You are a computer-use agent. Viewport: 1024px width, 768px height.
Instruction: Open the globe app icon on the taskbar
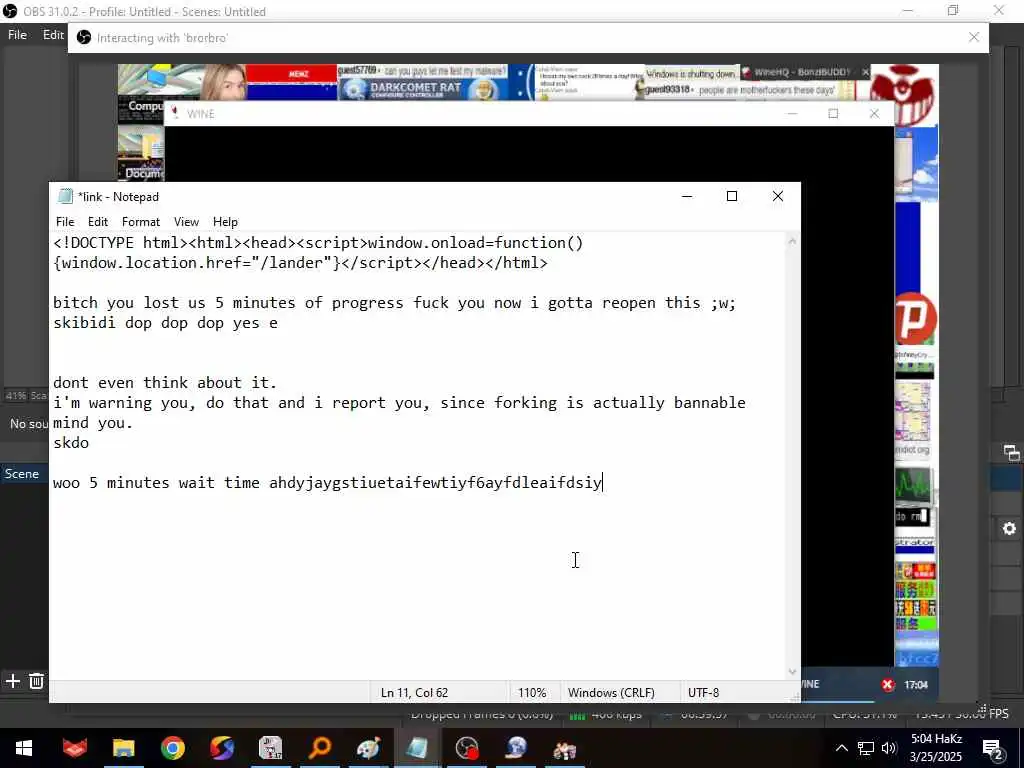516,748
